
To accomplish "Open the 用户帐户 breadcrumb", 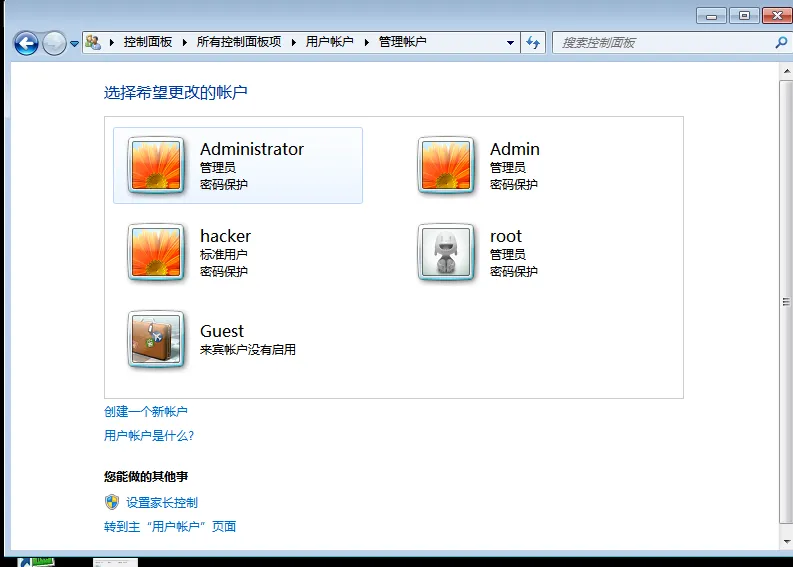I will click(329, 42).
